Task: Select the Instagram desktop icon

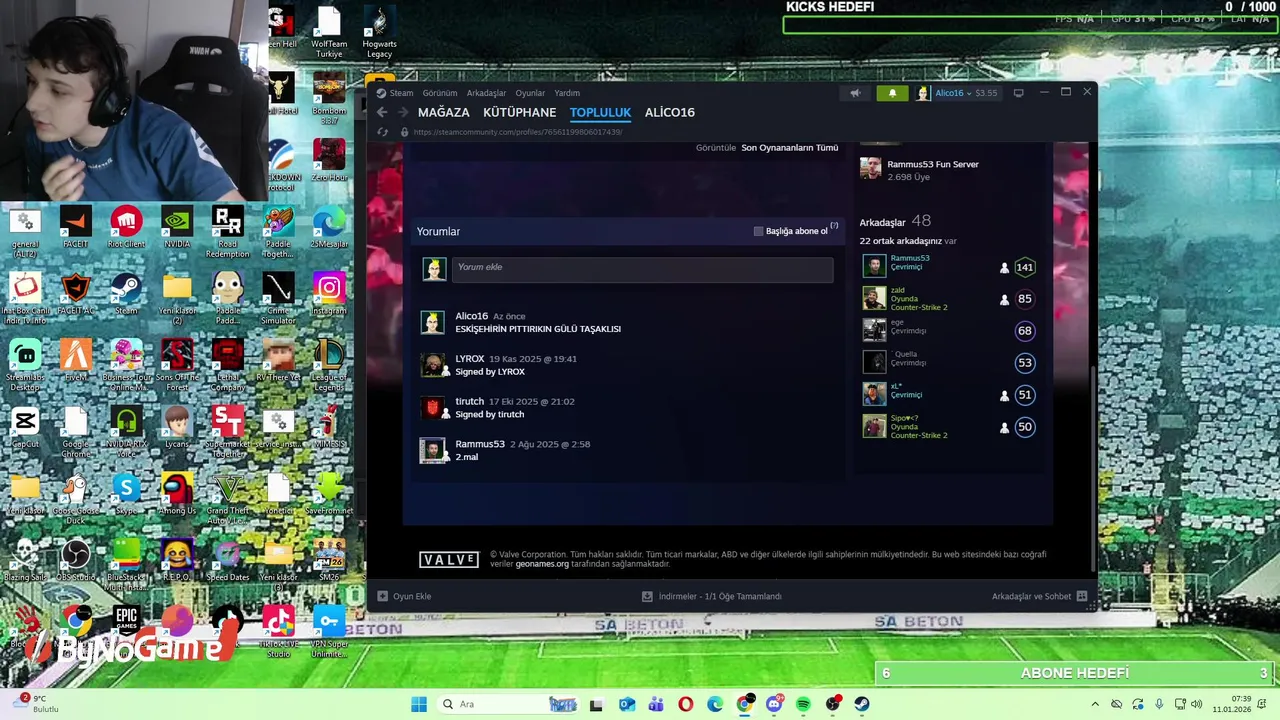Action: coord(329,294)
